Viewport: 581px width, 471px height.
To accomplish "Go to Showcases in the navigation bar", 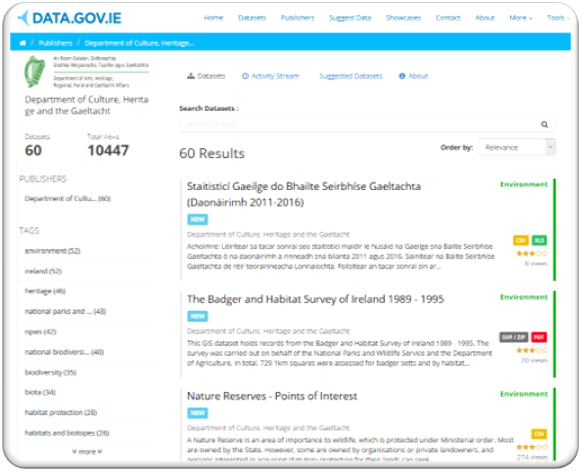I will pyautogui.click(x=403, y=18).
